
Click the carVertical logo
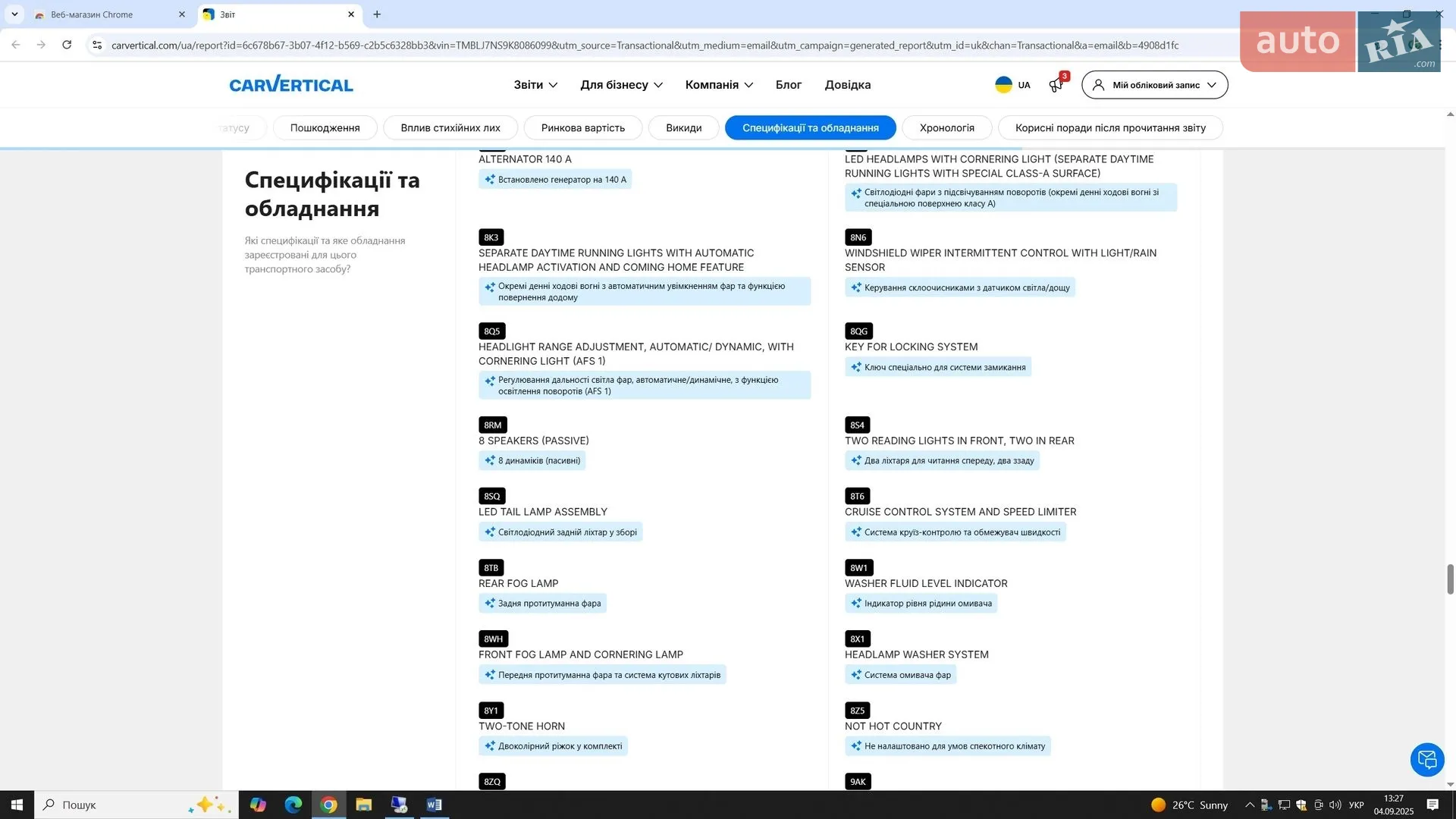tap(291, 84)
